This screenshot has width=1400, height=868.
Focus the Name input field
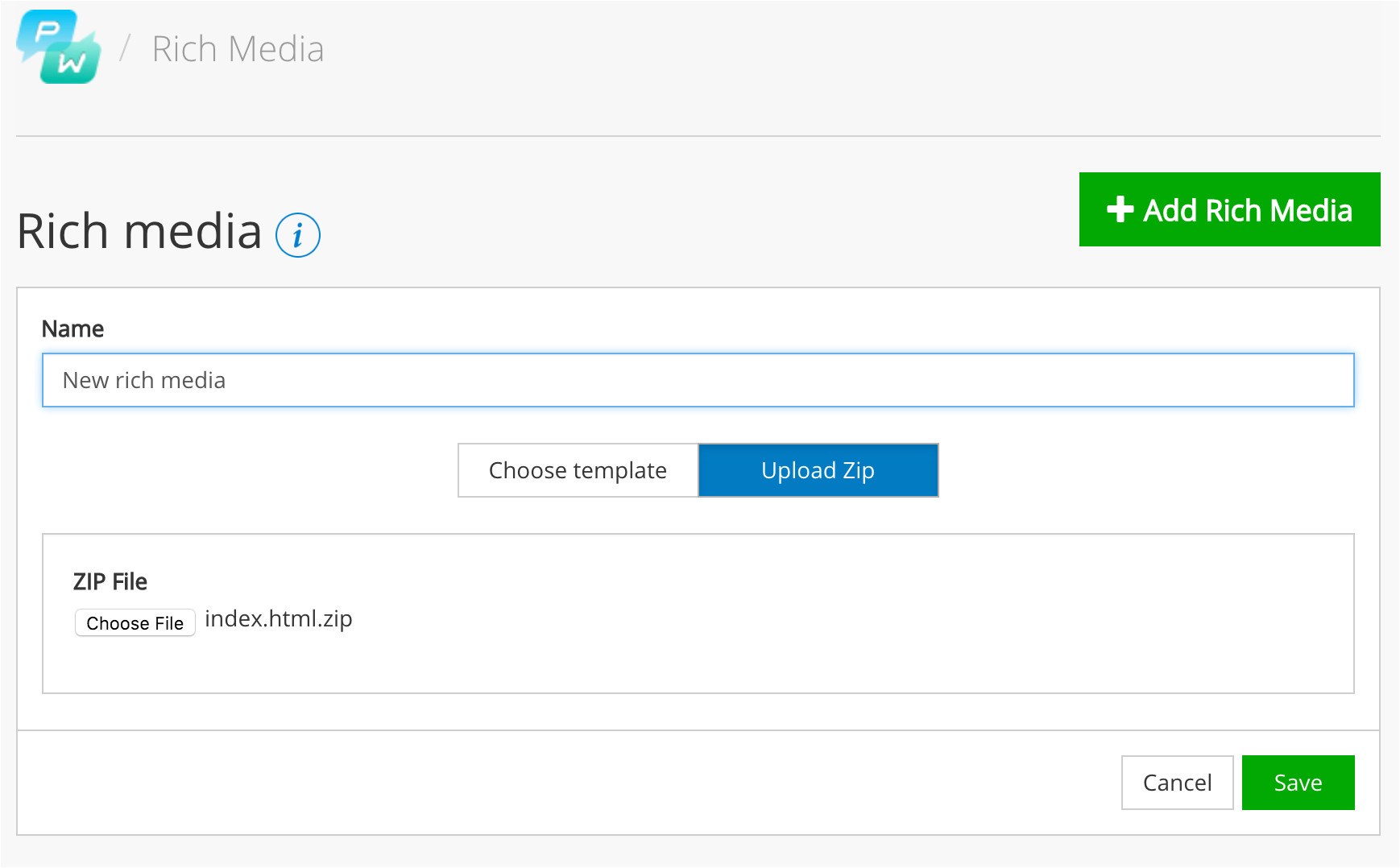(x=698, y=380)
